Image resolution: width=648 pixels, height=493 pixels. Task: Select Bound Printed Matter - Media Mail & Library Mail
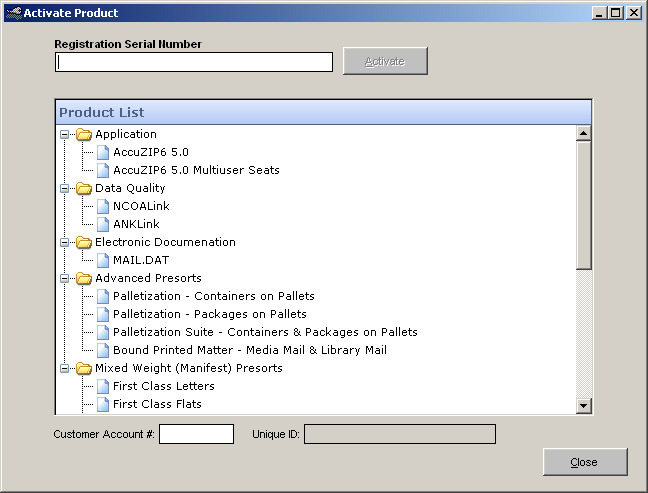250,350
